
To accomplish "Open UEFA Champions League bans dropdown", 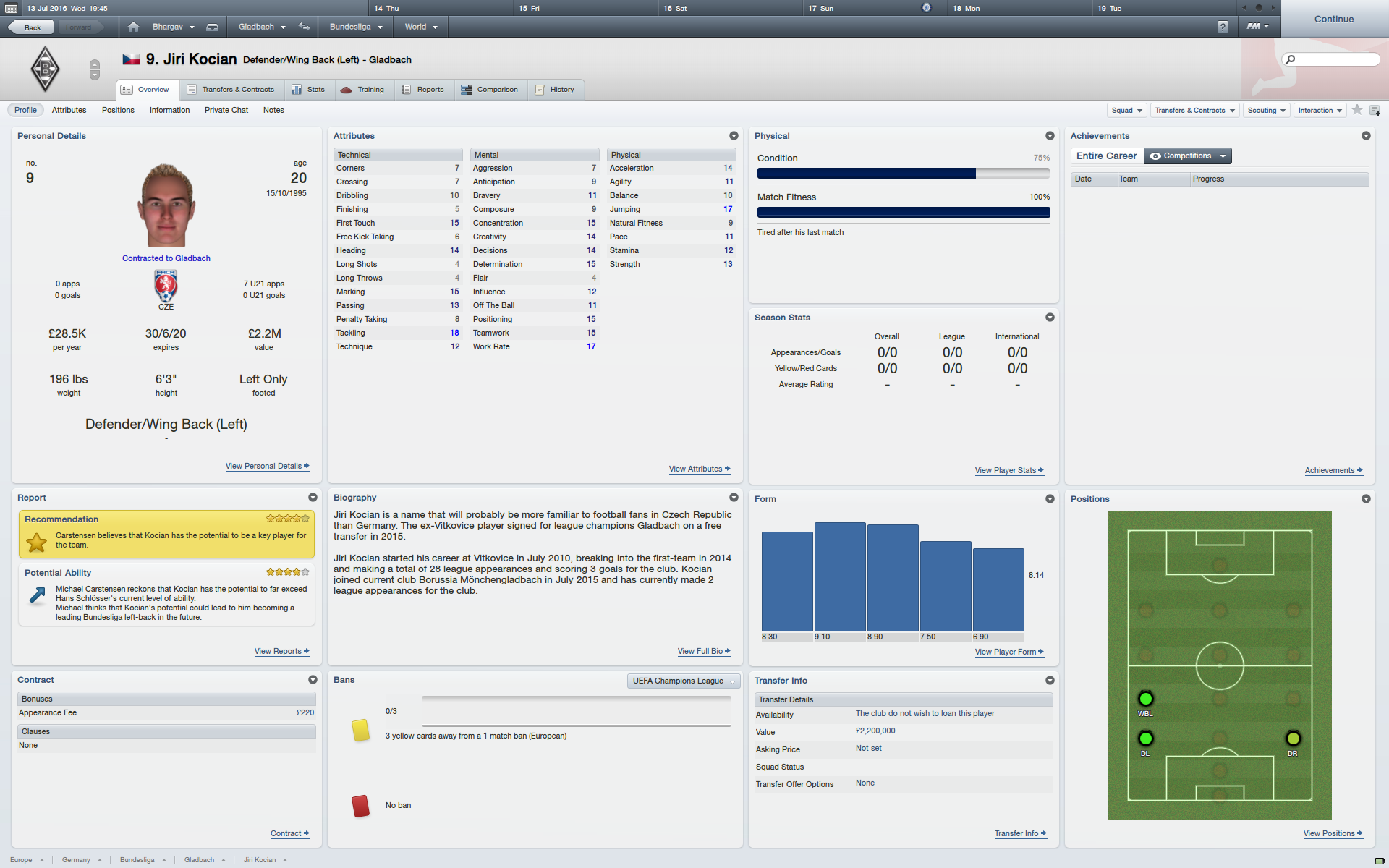I will point(684,681).
